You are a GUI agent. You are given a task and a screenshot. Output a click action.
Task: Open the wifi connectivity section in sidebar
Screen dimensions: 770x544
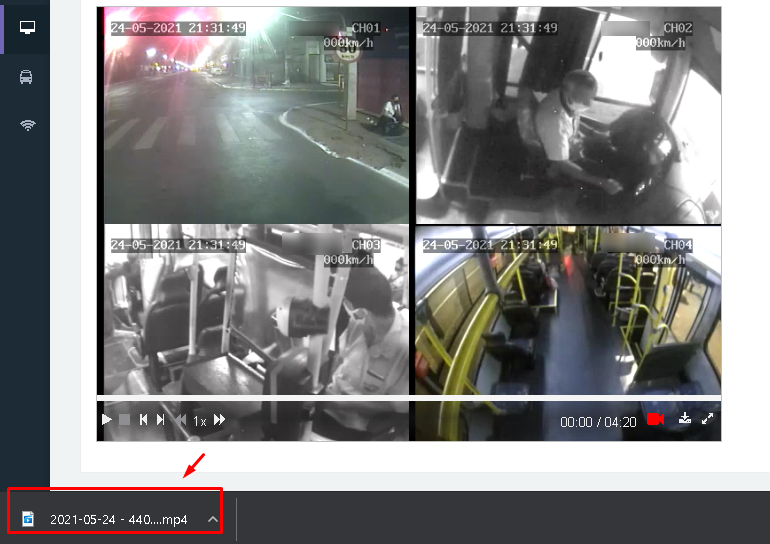[x=27, y=125]
